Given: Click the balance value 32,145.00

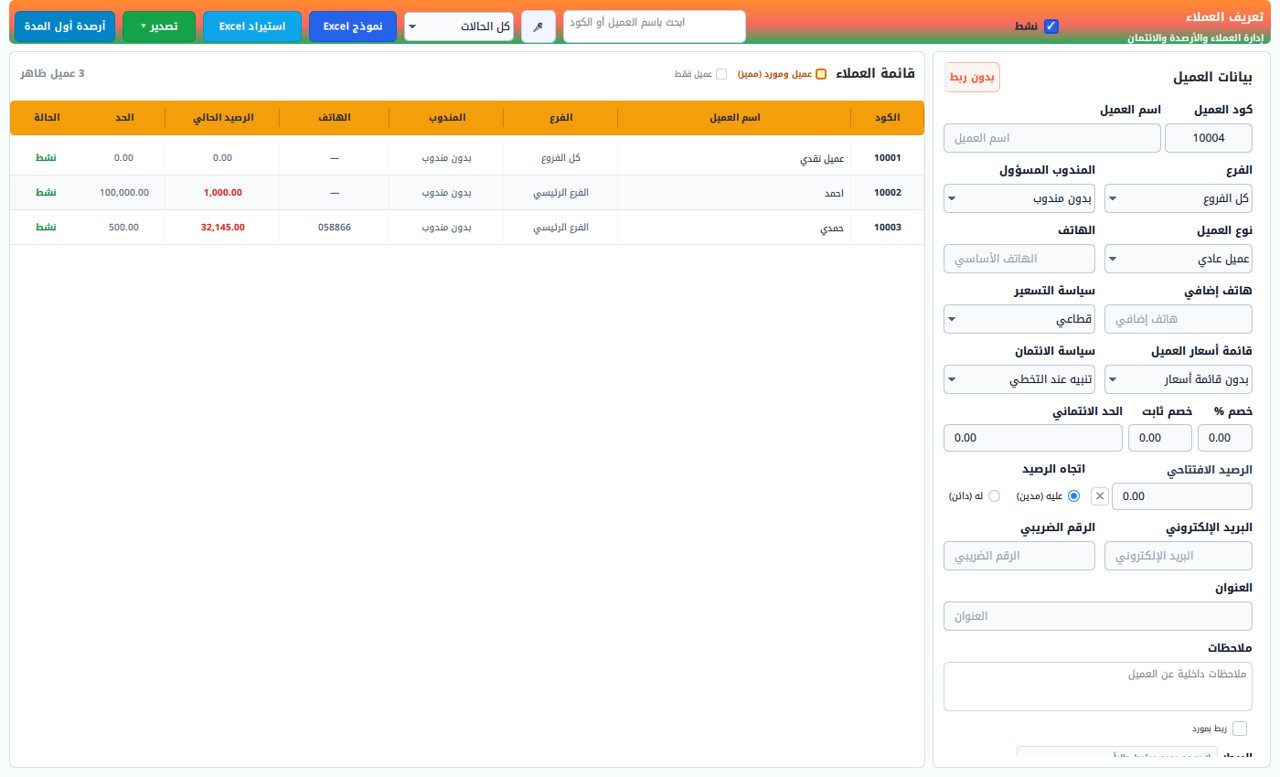Looking at the screenshot, I should [x=223, y=227].
